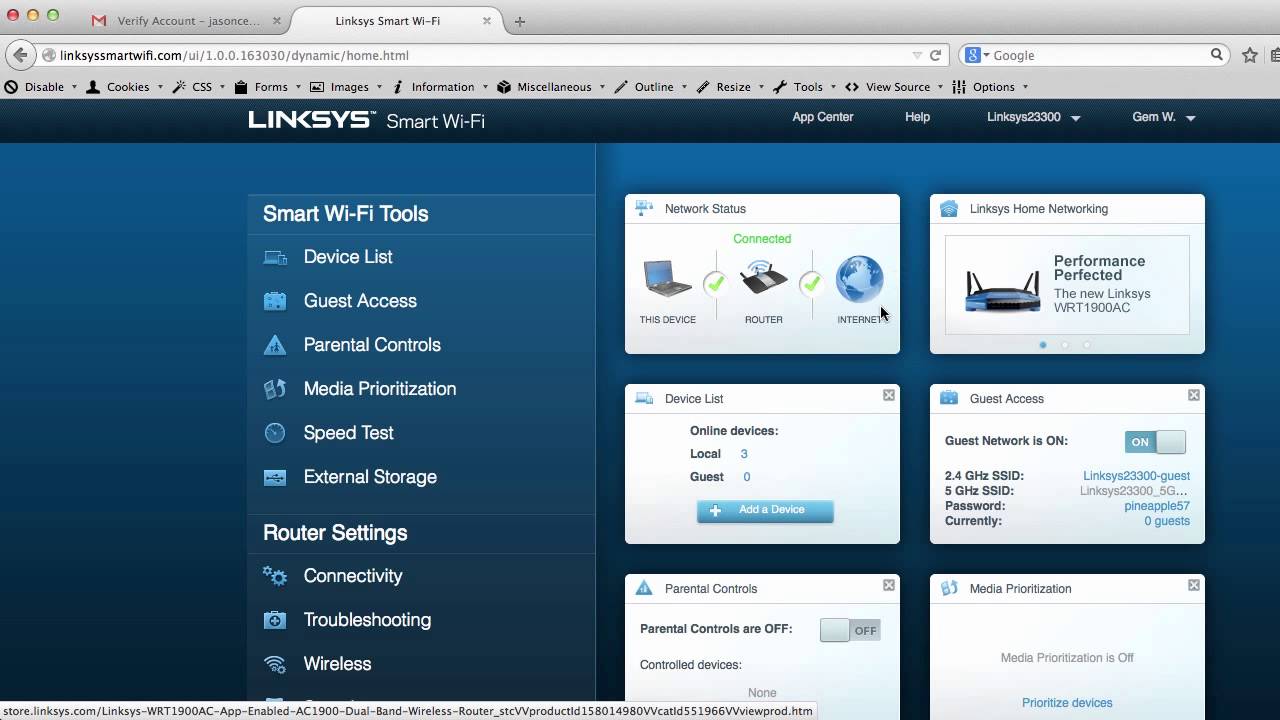
Task: Open the Gem W. account dropdown
Action: [x=1164, y=117]
